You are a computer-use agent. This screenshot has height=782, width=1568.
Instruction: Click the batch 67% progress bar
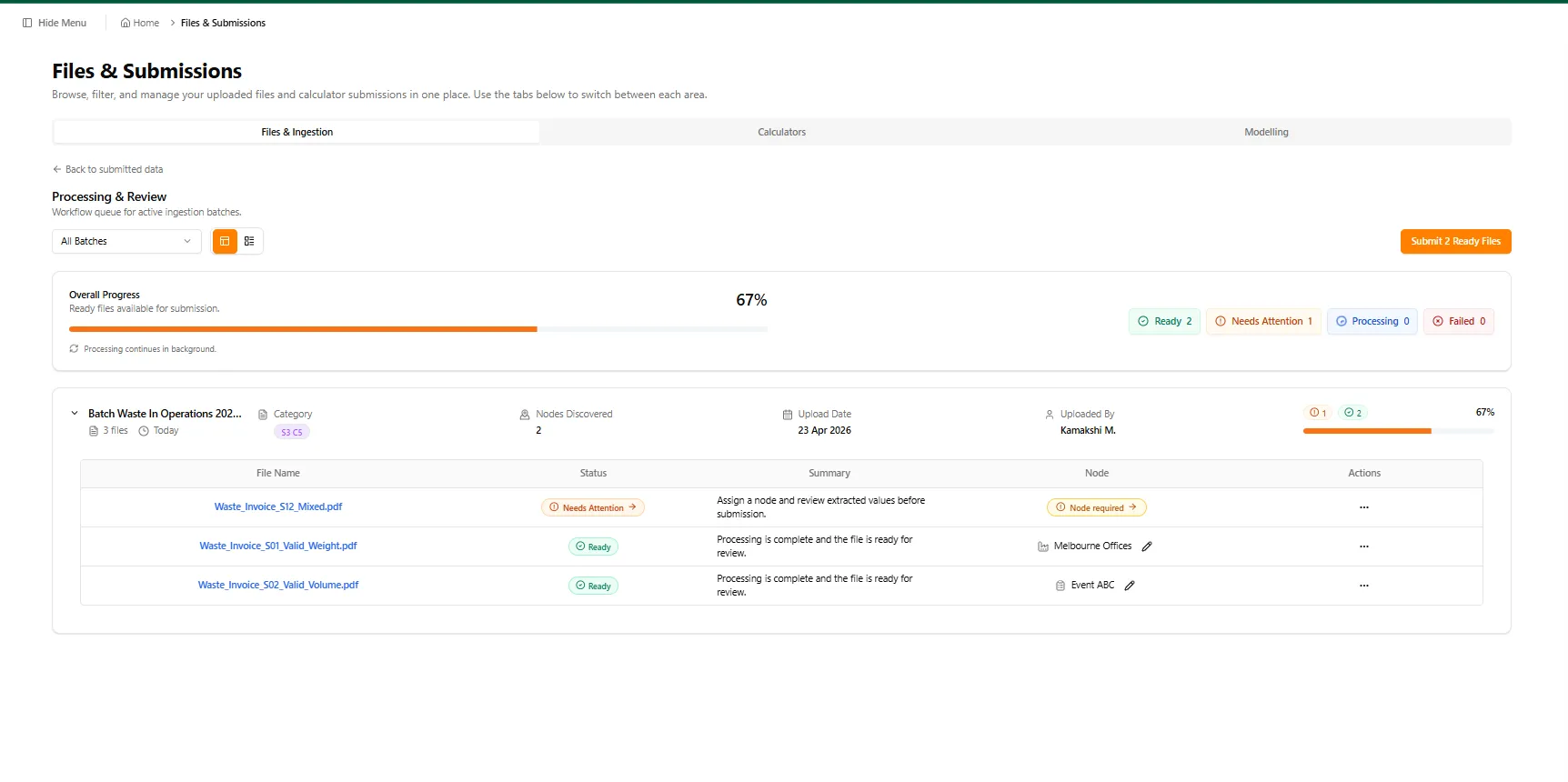[1398, 431]
